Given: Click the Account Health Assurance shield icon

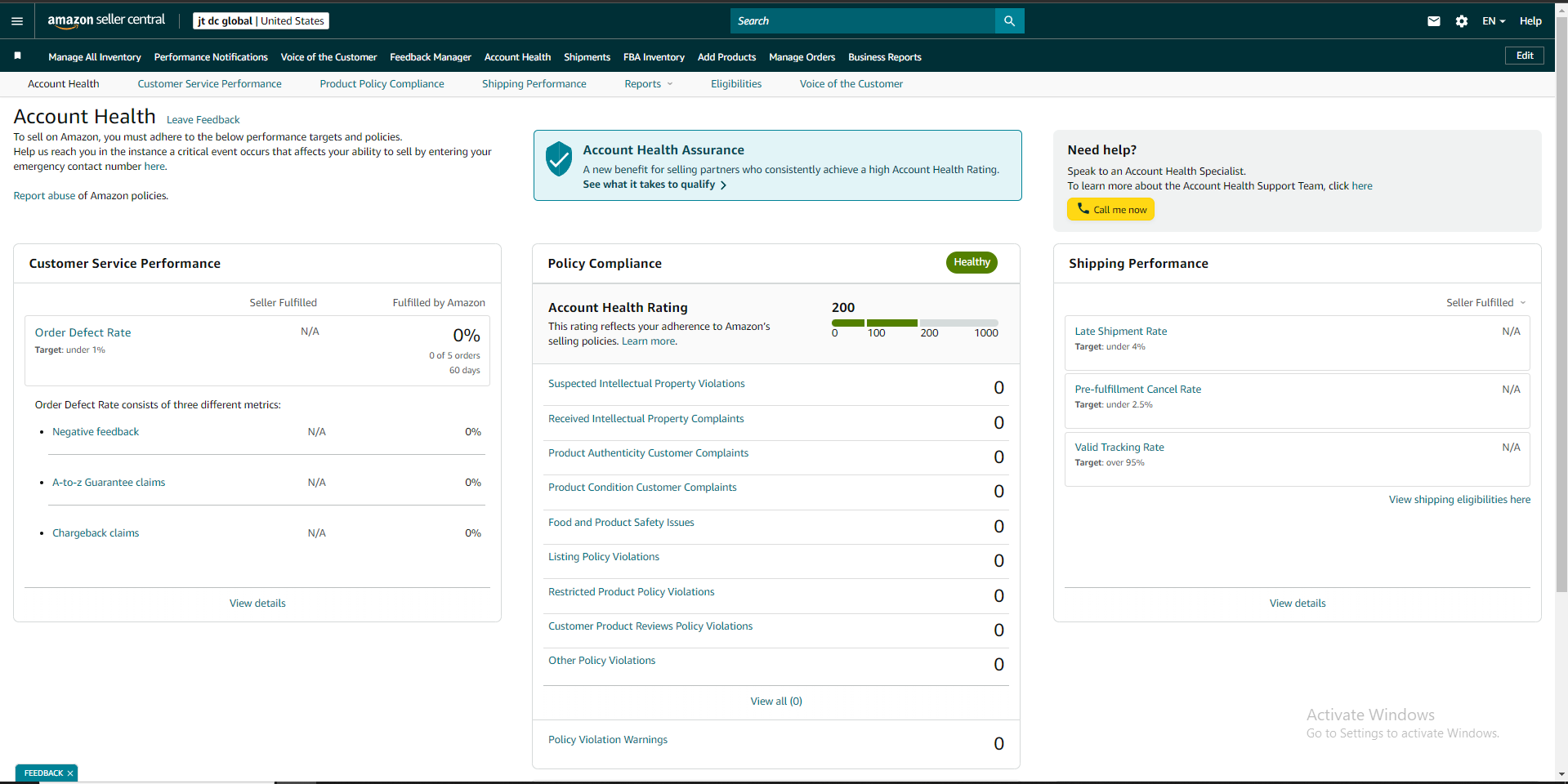Looking at the screenshot, I should coord(559,158).
